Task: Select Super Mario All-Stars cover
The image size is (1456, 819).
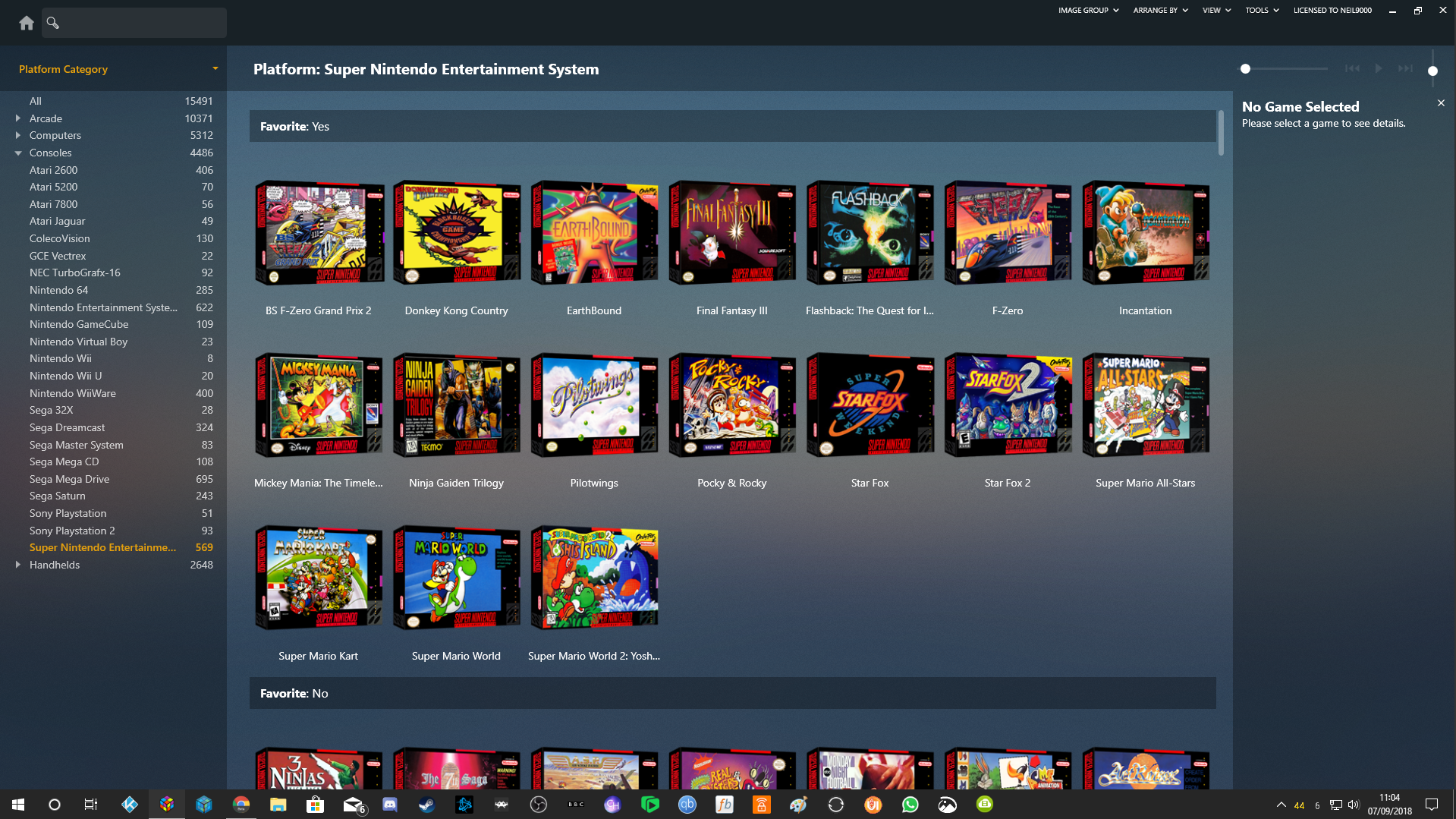Action: pyautogui.click(x=1146, y=405)
